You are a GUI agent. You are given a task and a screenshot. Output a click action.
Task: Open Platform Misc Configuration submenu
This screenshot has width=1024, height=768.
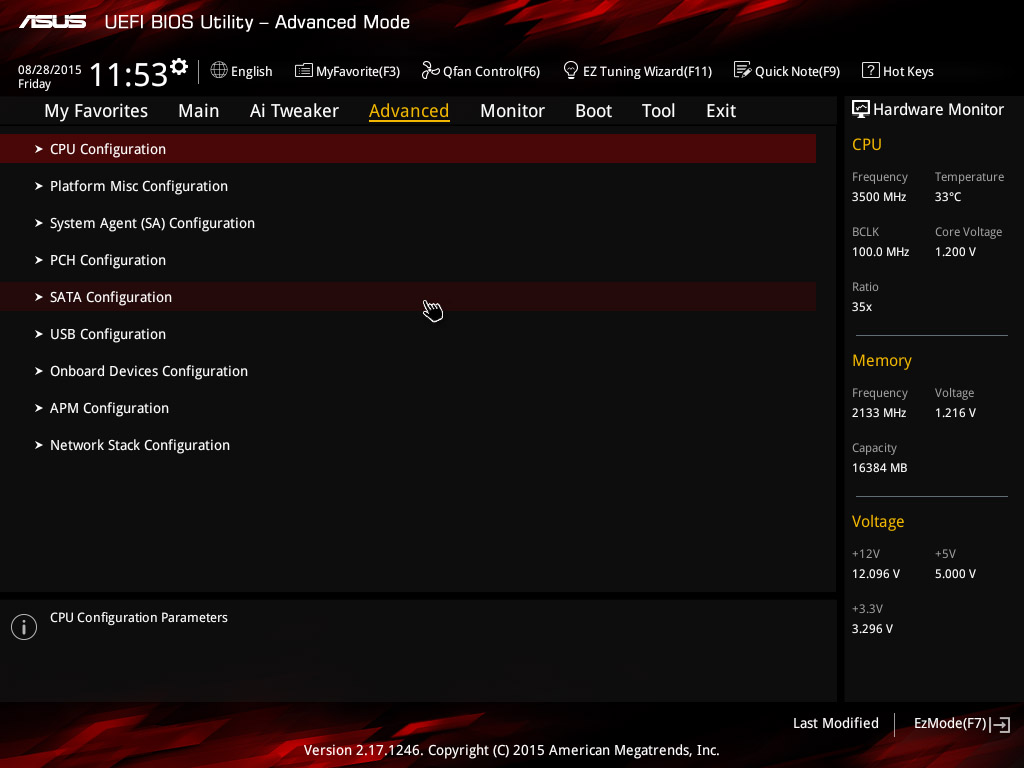(408, 186)
